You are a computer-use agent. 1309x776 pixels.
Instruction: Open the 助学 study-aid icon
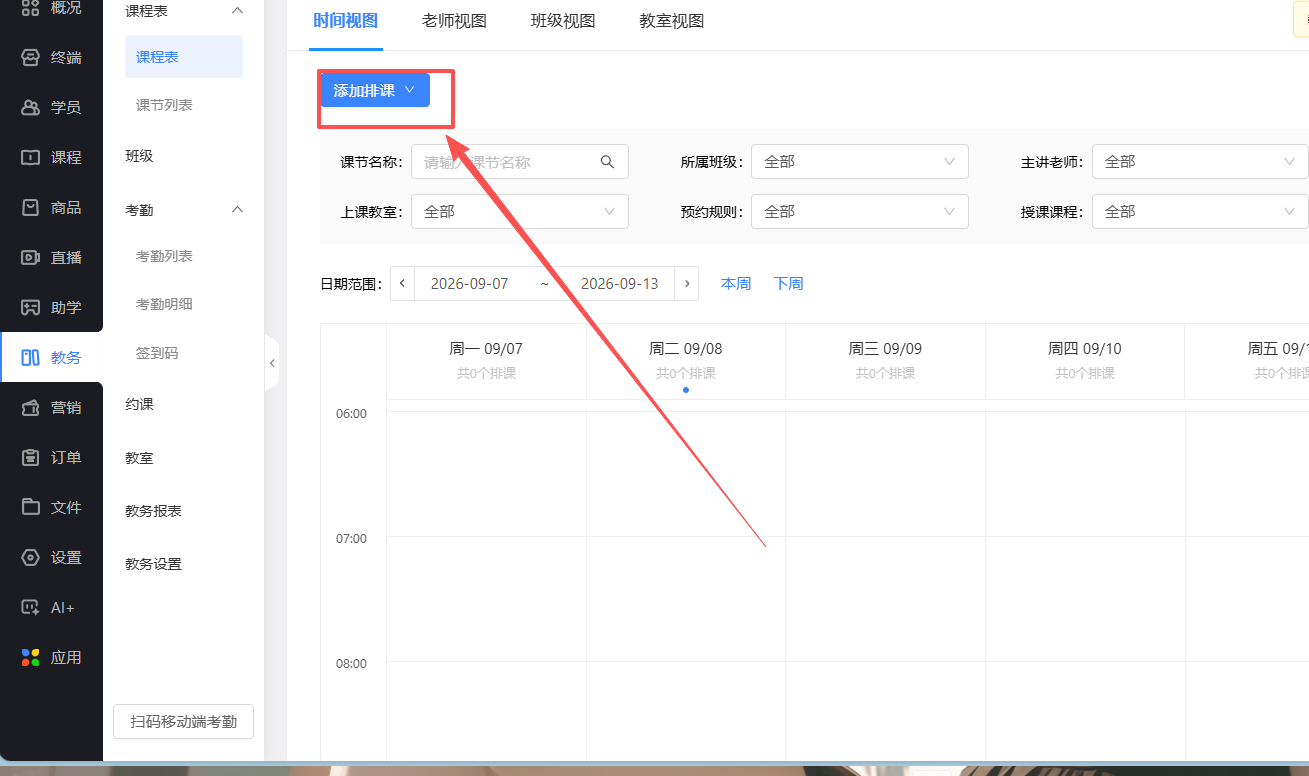coord(31,307)
